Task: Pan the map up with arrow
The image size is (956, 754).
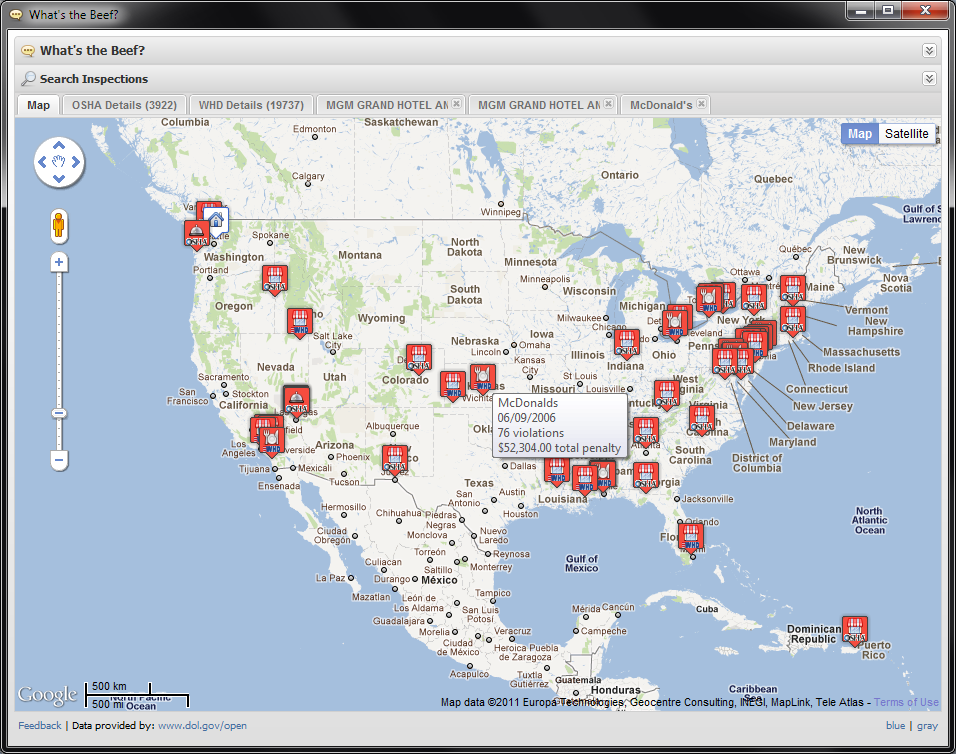Action: tap(59, 145)
